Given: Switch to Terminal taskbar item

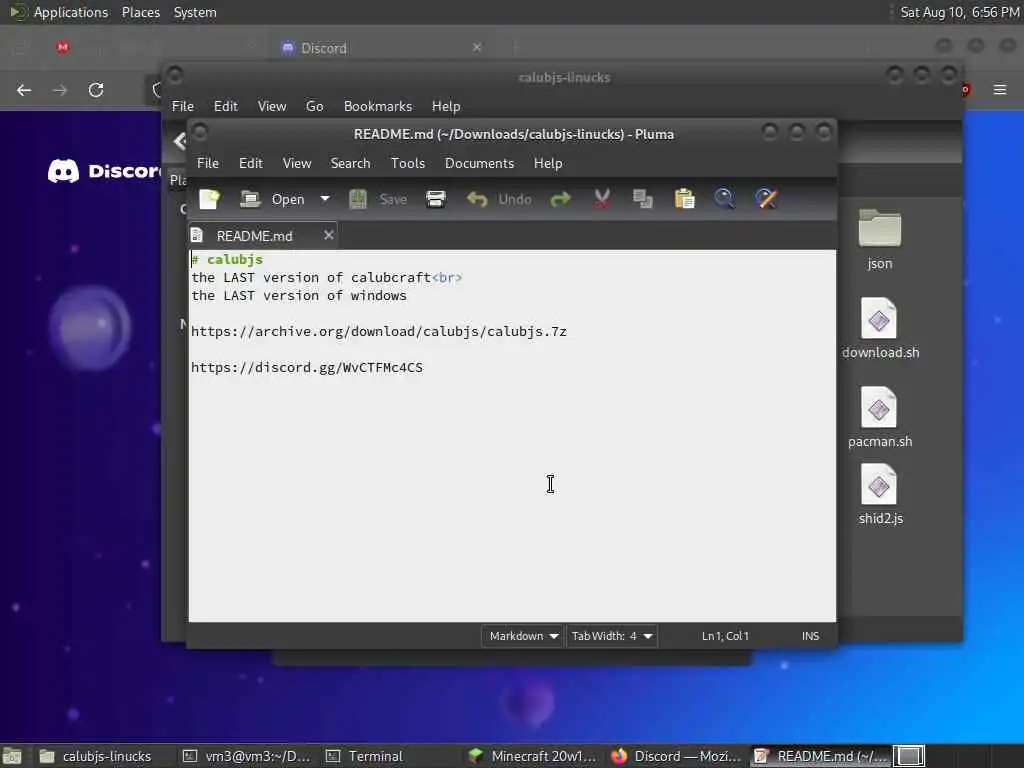Looking at the screenshot, I should (x=364, y=756).
